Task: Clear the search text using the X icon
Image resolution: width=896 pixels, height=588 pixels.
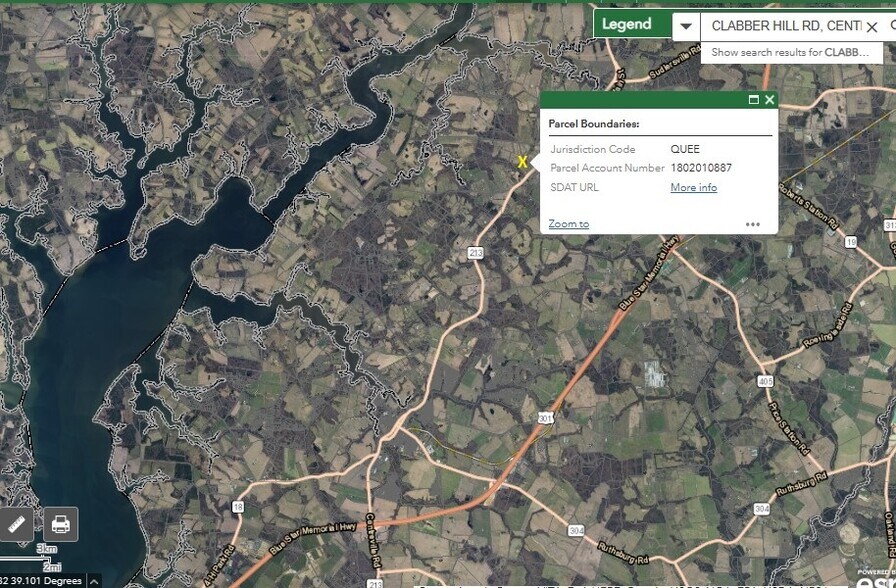Action: coord(872,27)
